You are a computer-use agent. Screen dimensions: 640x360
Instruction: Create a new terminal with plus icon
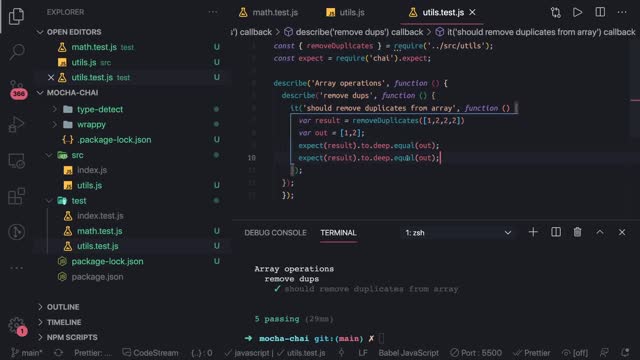click(x=533, y=232)
